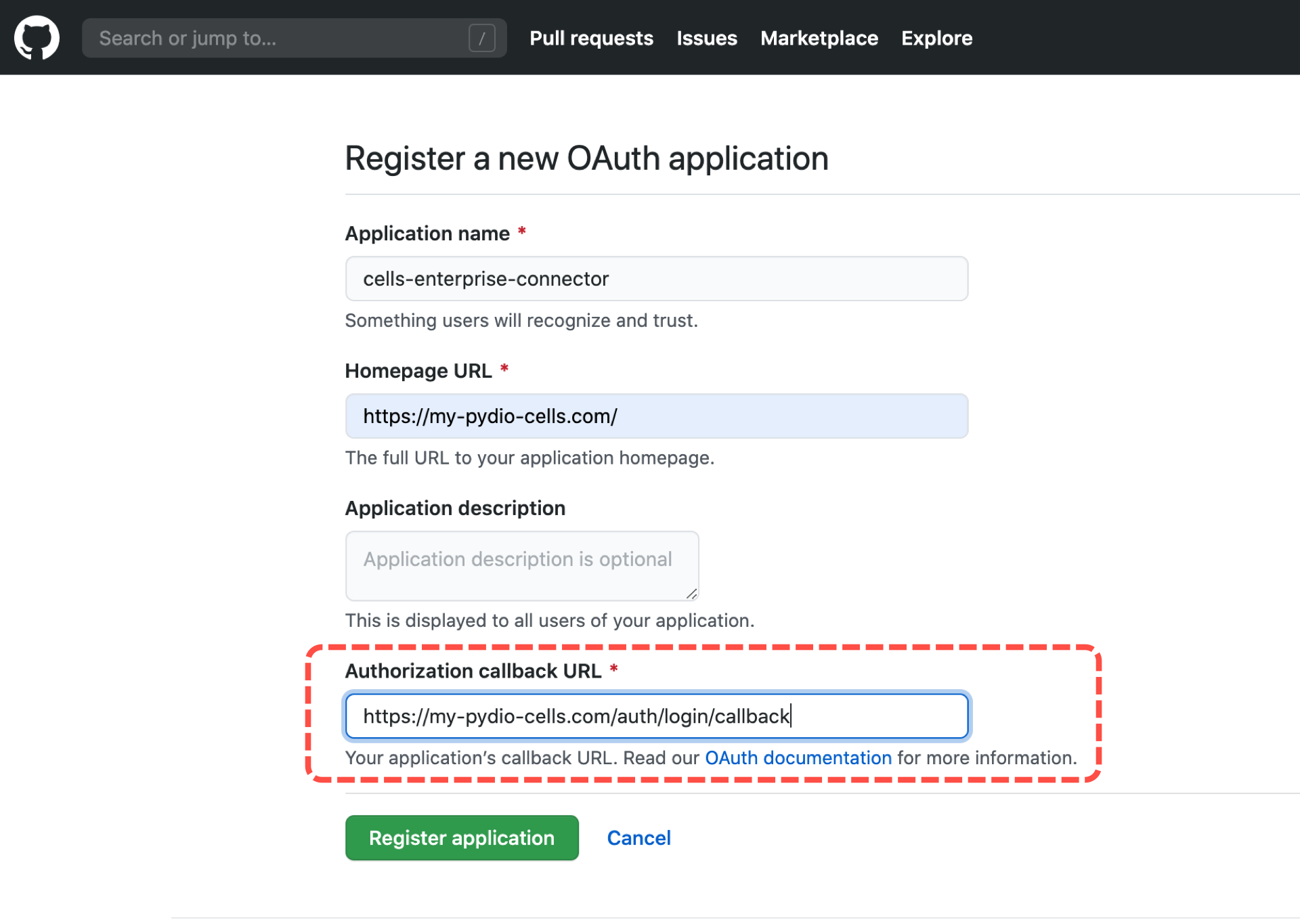This screenshot has height=924, width=1300.
Task: Open the OAuth documentation link
Action: click(x=798, y=757)
